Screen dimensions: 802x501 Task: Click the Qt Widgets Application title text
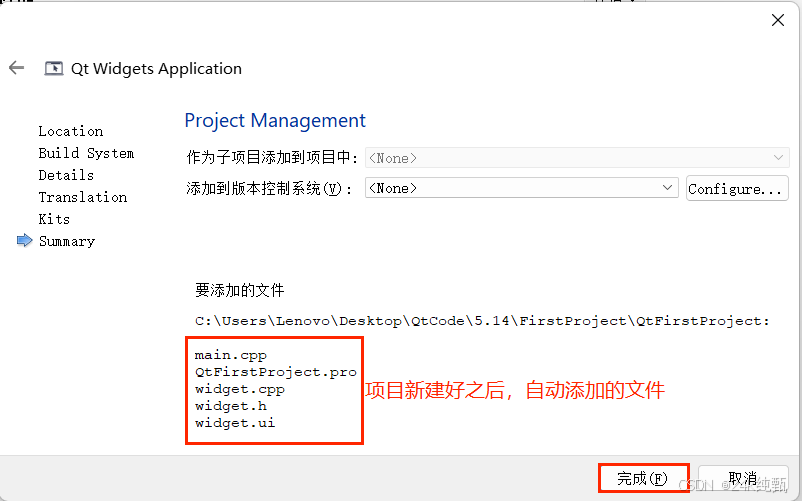coord(157,69)
